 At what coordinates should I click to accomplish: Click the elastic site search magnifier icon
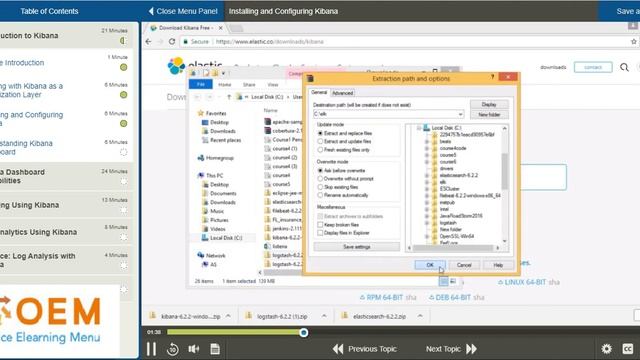pyautogui.click(x=624, y=67)
